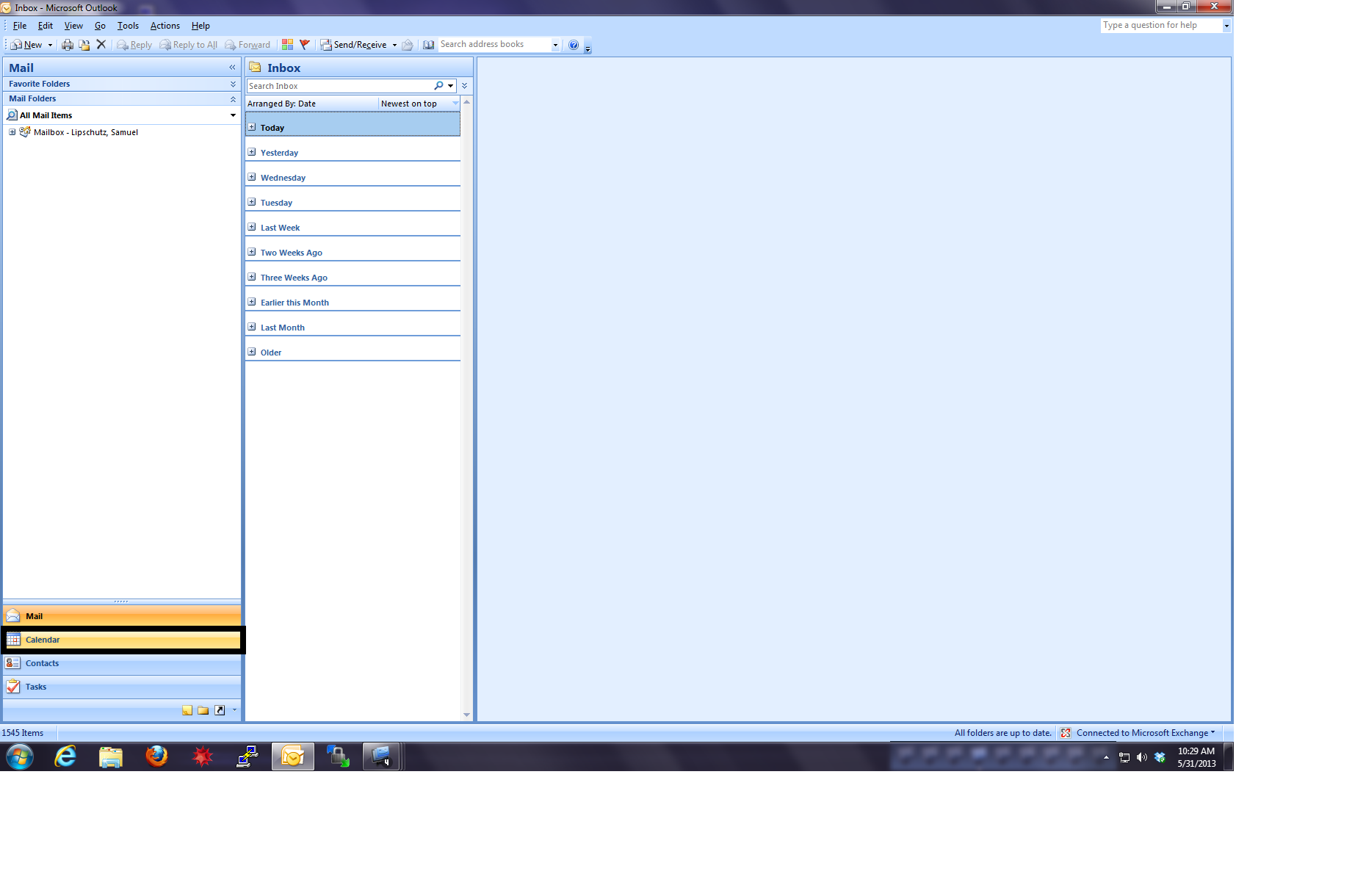
Task: Click the Search Inbox field
Action: [339, 86]
